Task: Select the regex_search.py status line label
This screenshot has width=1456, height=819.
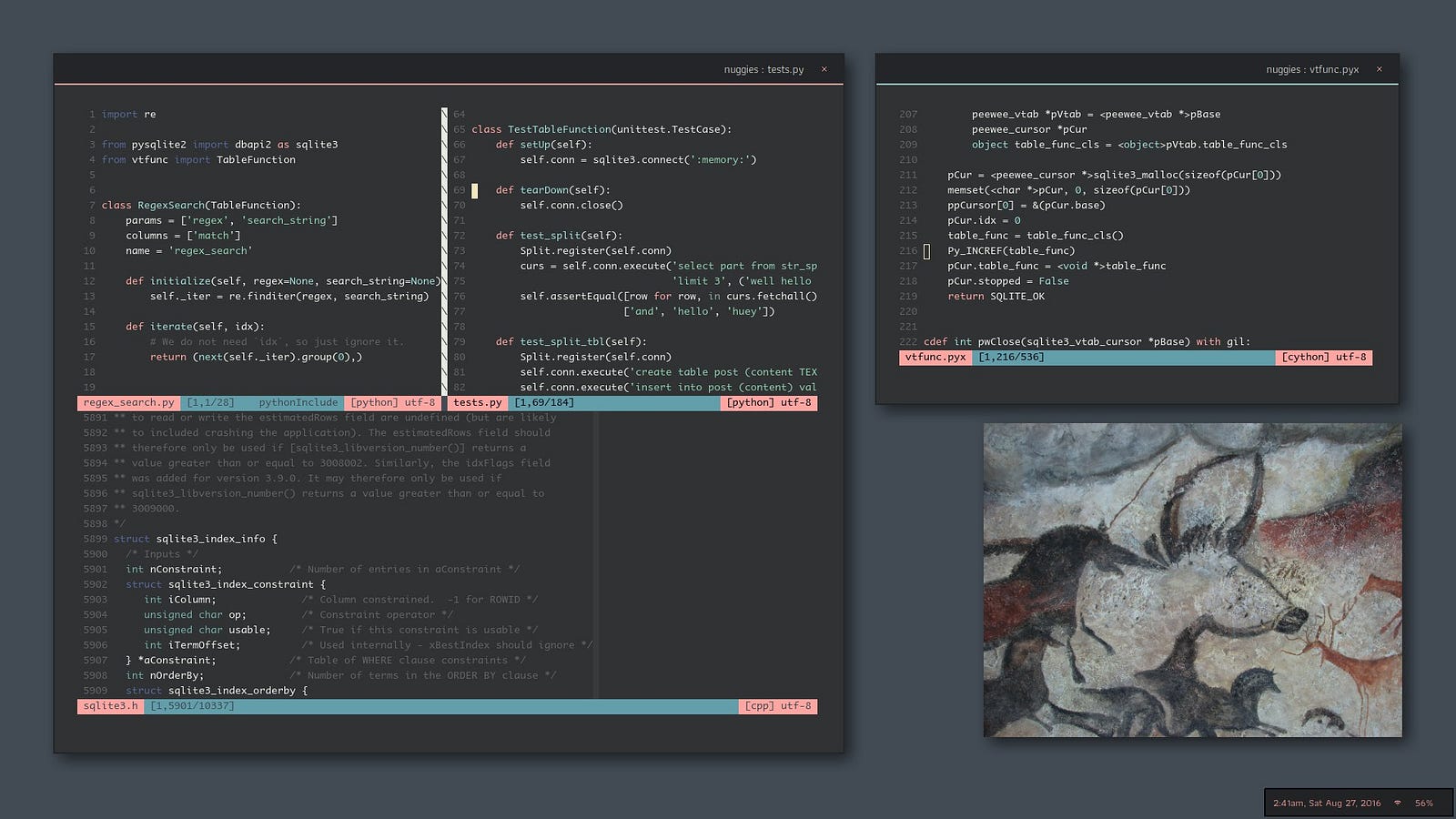Action: point(128,402)
